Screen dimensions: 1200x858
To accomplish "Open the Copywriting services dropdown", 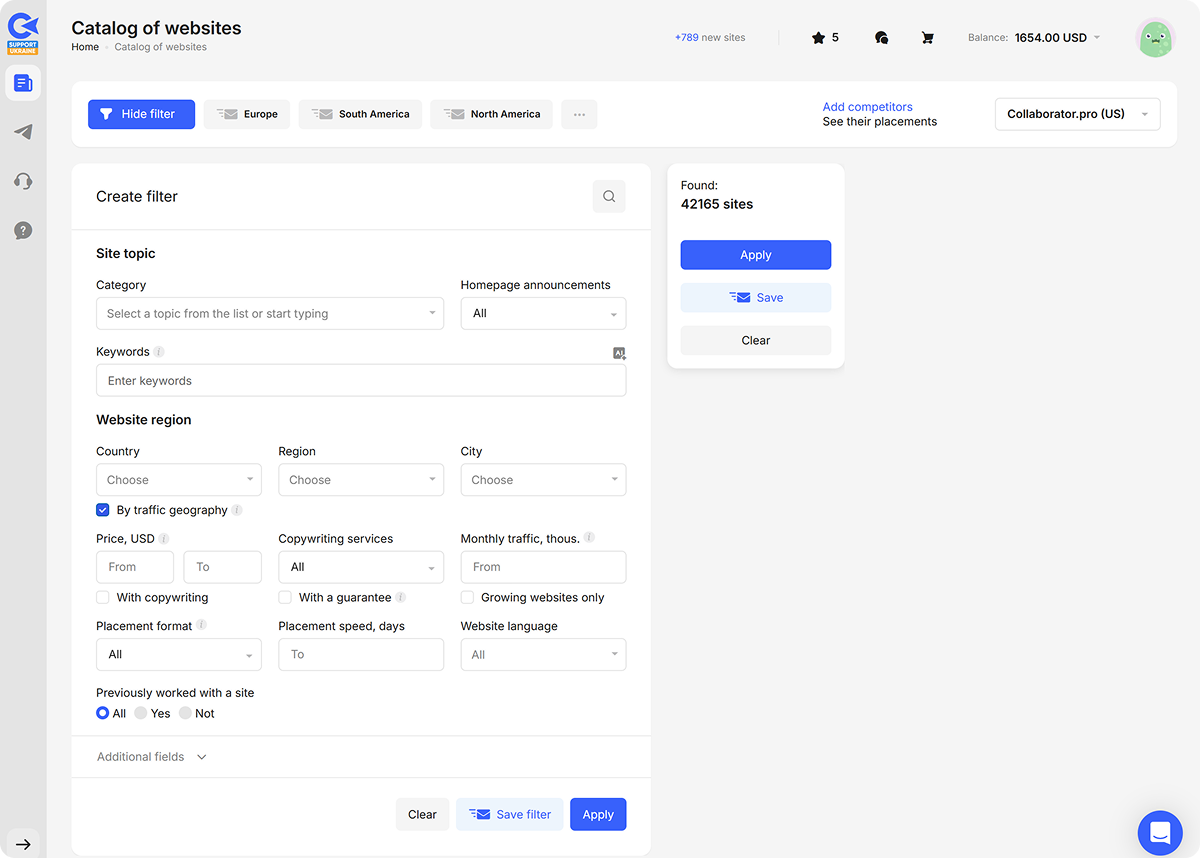I will click(361, 567).
